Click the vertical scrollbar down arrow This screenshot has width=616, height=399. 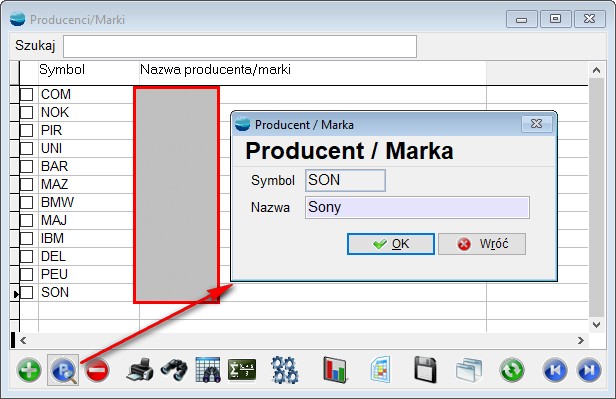(596, 325)
